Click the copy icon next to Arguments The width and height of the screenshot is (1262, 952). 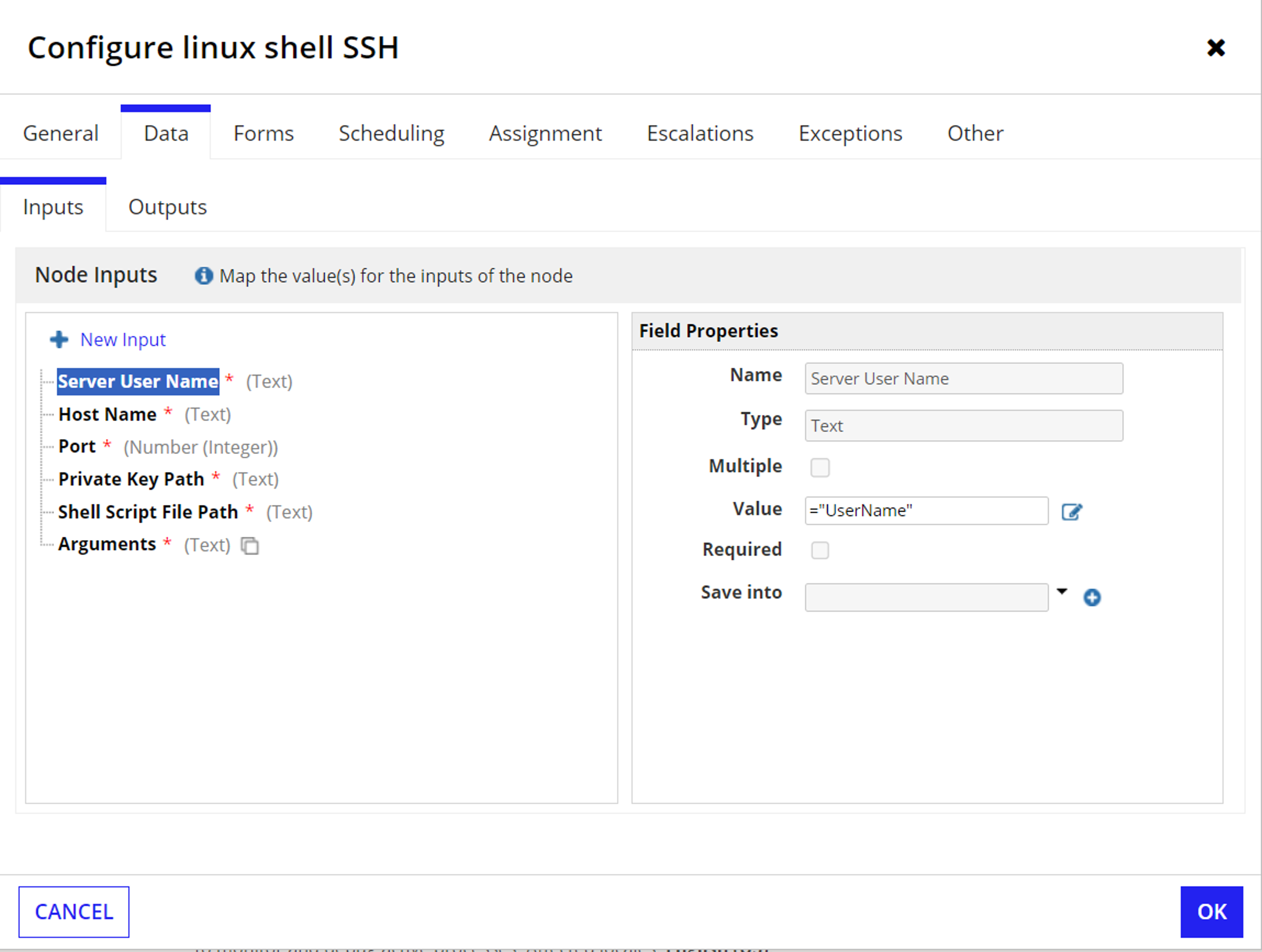click(250, 546)
